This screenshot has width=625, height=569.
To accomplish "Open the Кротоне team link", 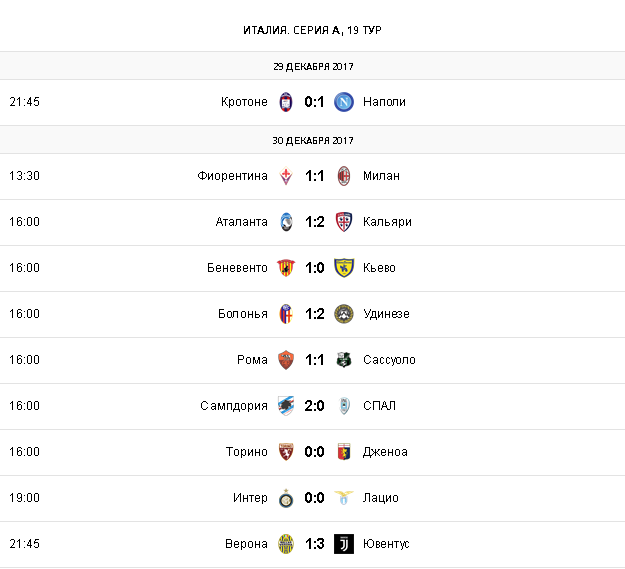I will click(x=245, y=102).
